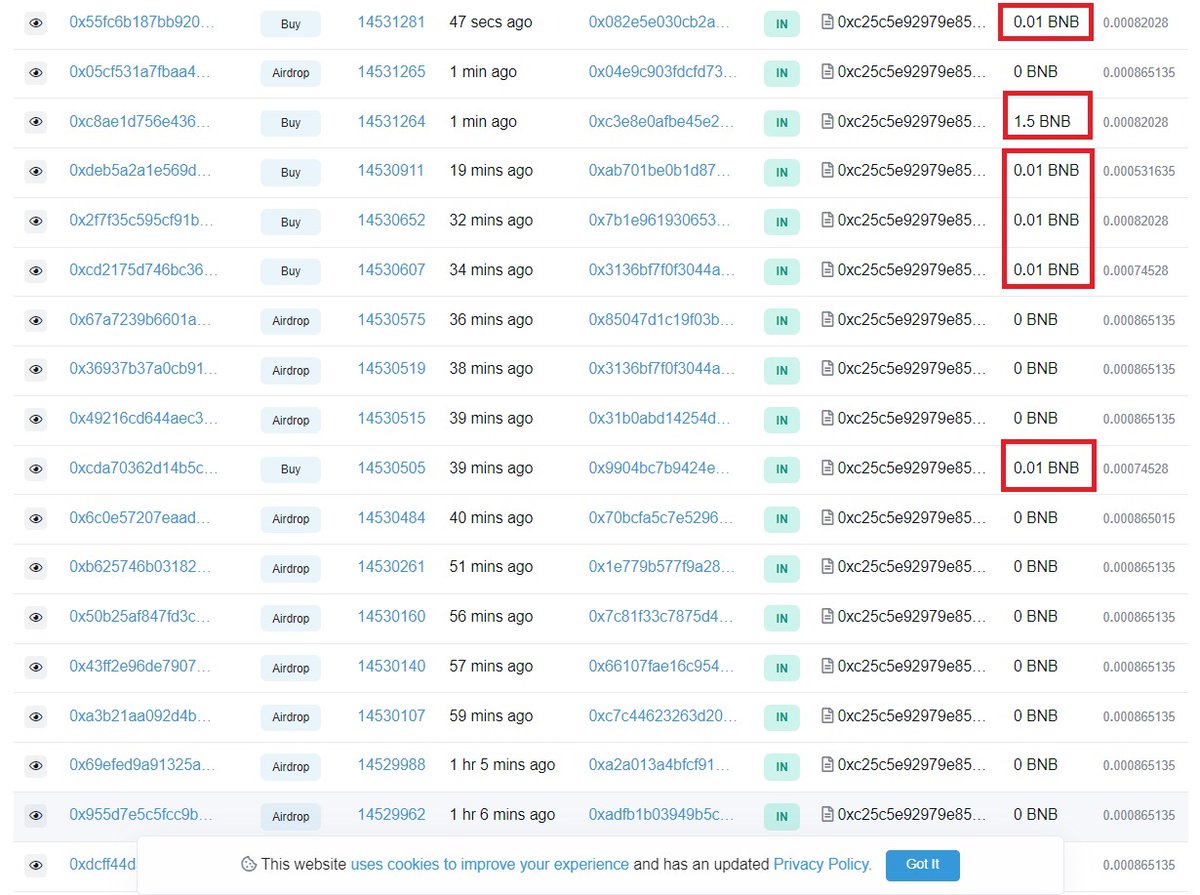1200x895 pixels.
Task: Click the cookie icon in the consent banner
Action: coord(248,864)
